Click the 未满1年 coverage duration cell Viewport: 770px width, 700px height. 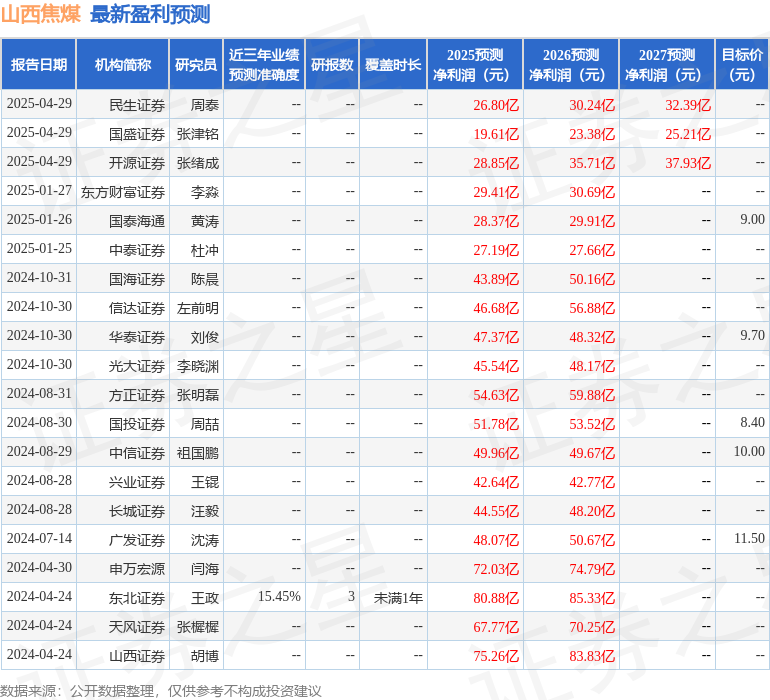399,597
